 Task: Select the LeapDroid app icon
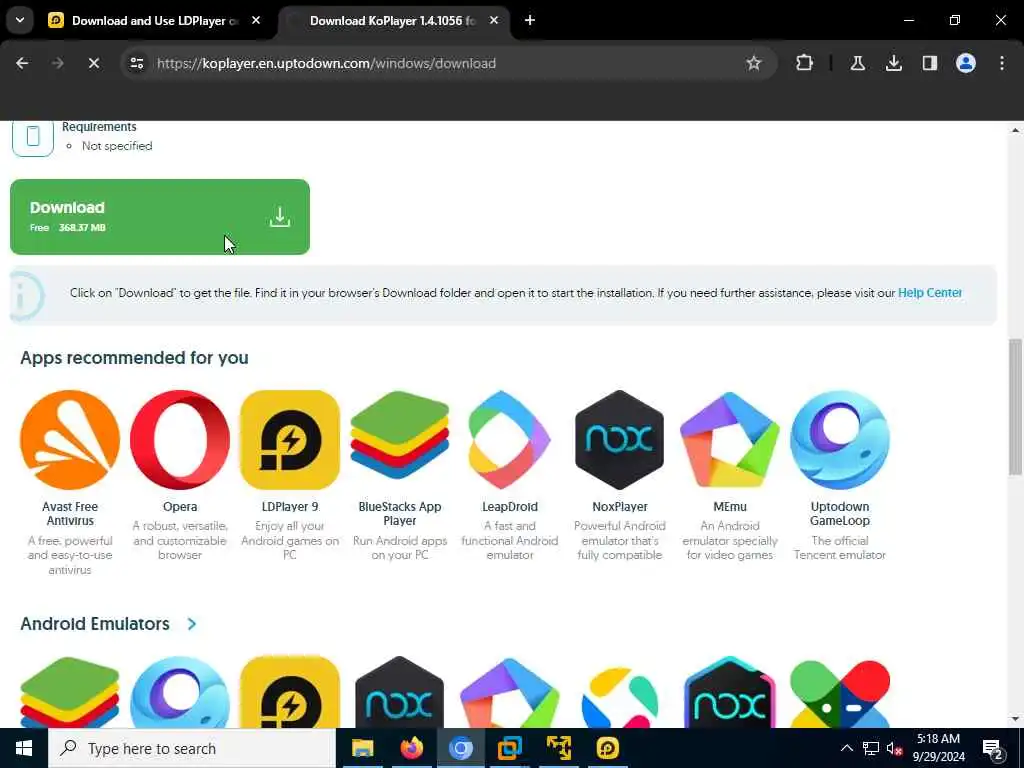pyautogui.click(x=509, y=440)
